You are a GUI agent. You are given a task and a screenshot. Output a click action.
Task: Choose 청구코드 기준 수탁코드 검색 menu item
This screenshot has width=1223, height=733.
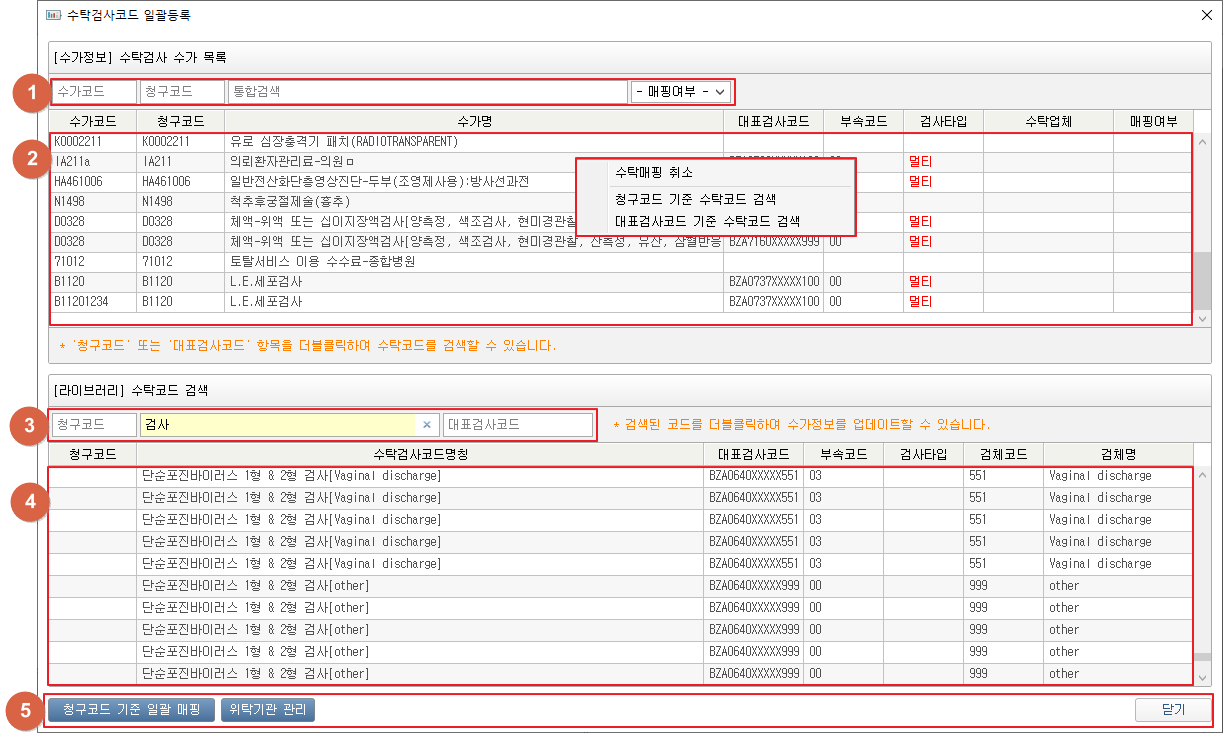(695, 200)
